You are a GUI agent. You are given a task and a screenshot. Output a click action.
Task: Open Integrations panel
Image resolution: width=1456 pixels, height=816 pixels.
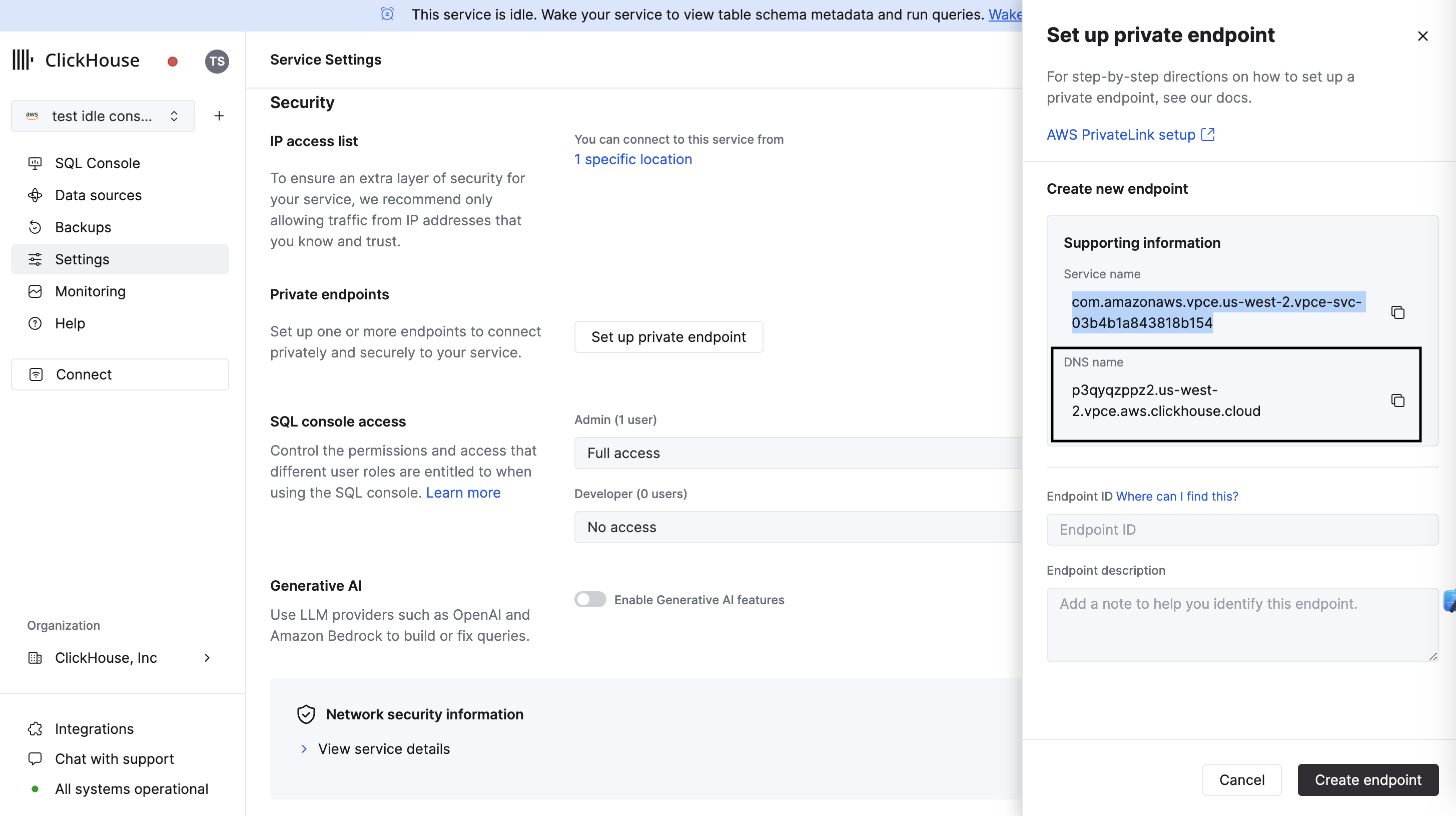click(94, 728)
